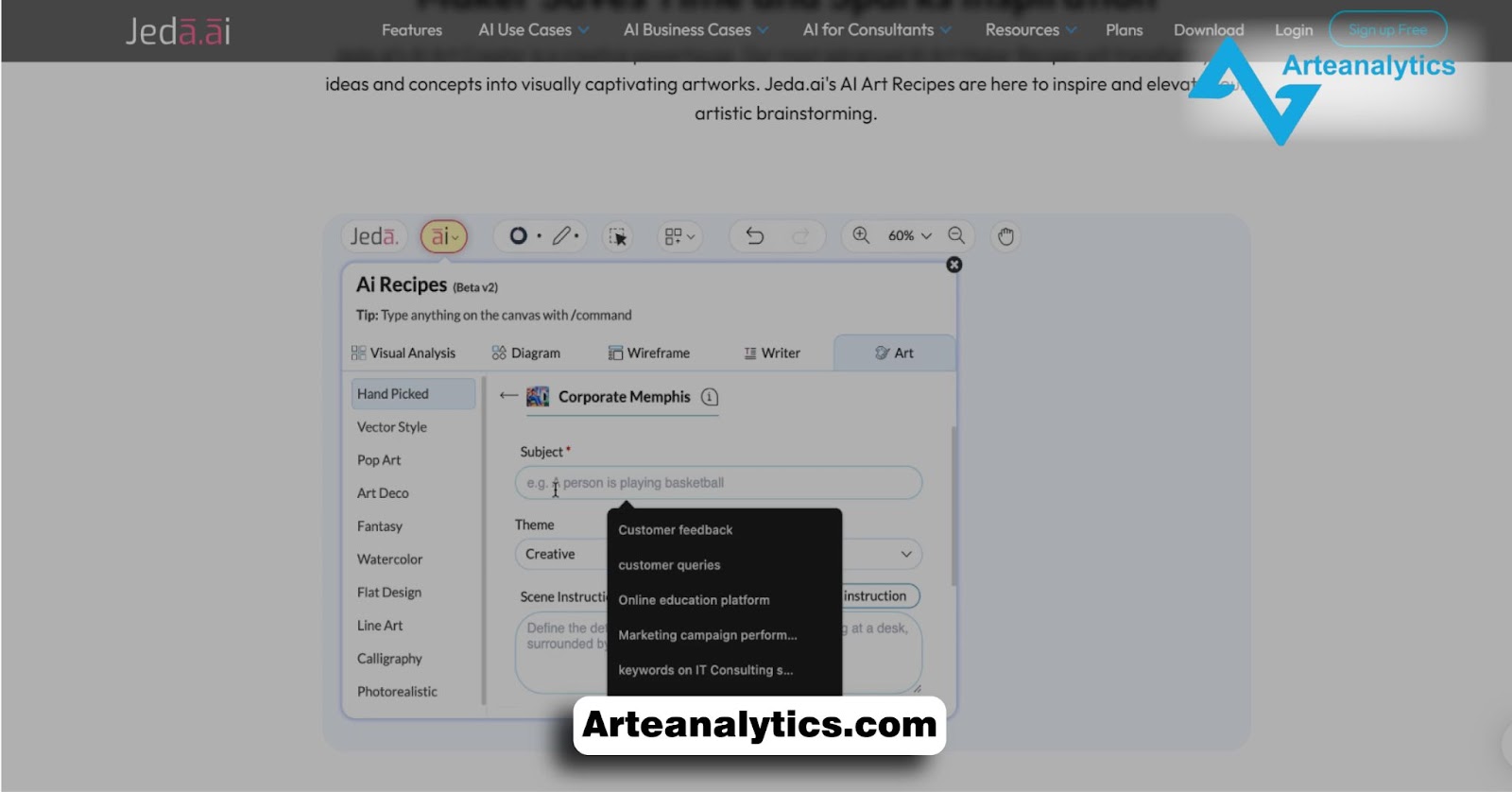Select Watercolor category
This screenshot has height=792, width=1512.
coord(389,559)
